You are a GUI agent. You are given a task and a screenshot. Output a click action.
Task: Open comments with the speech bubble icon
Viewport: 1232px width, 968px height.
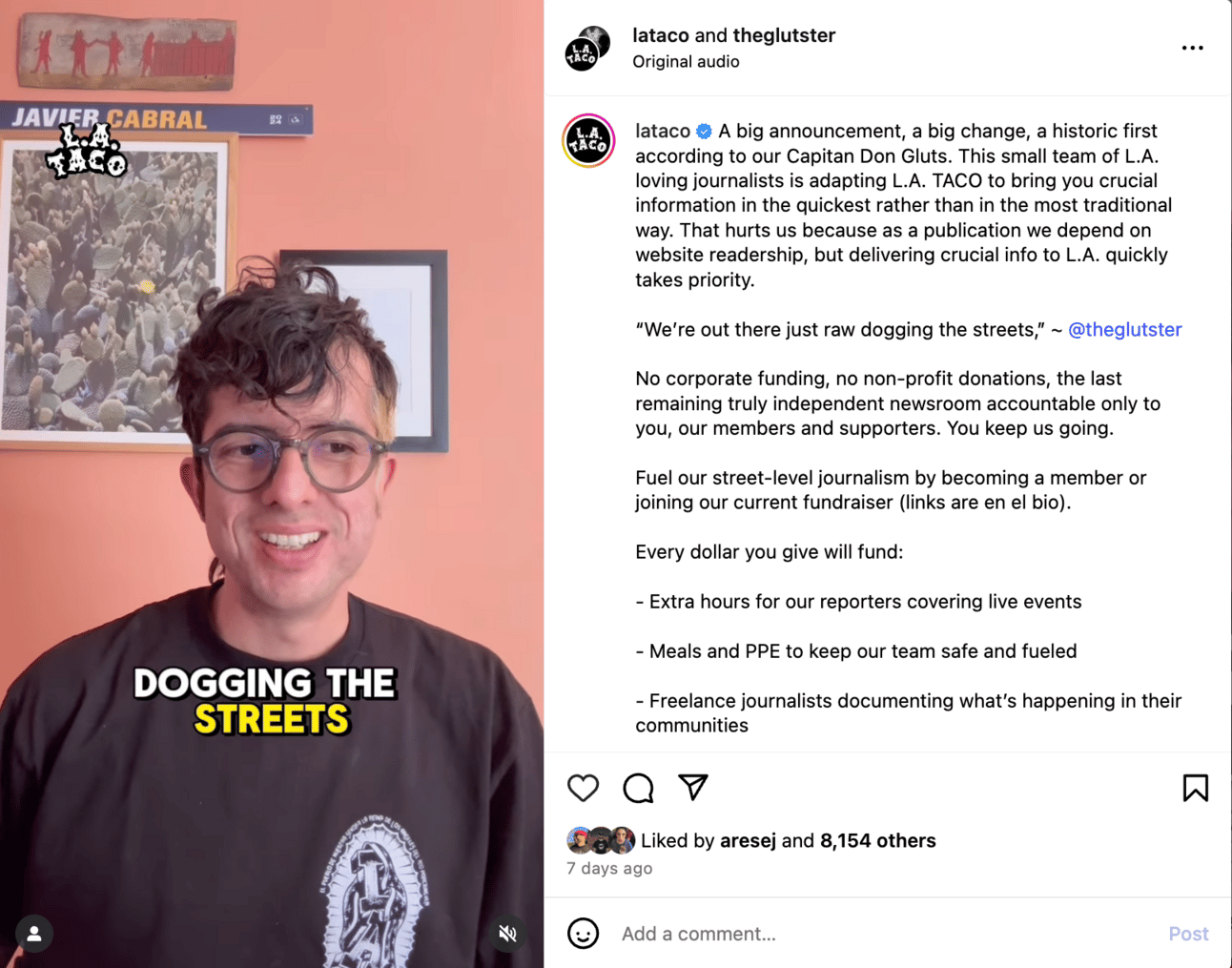638,788
